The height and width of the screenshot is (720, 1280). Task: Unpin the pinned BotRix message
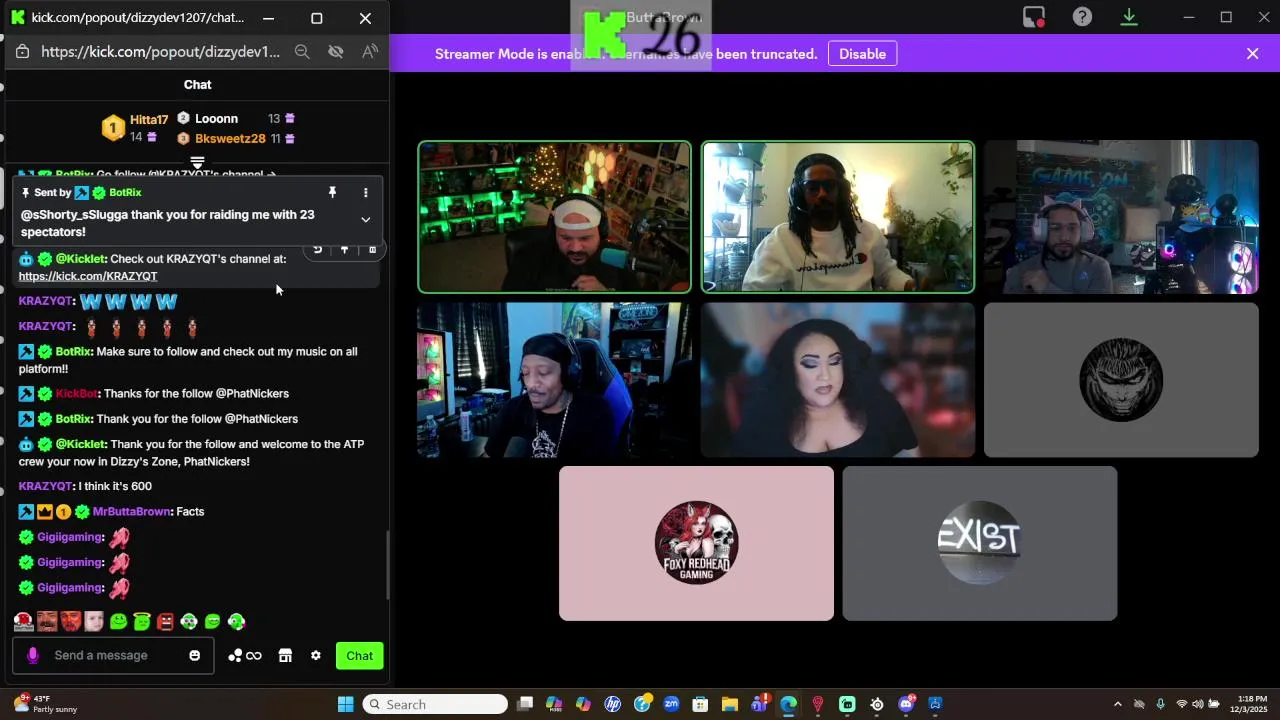[x=333, y=192]
